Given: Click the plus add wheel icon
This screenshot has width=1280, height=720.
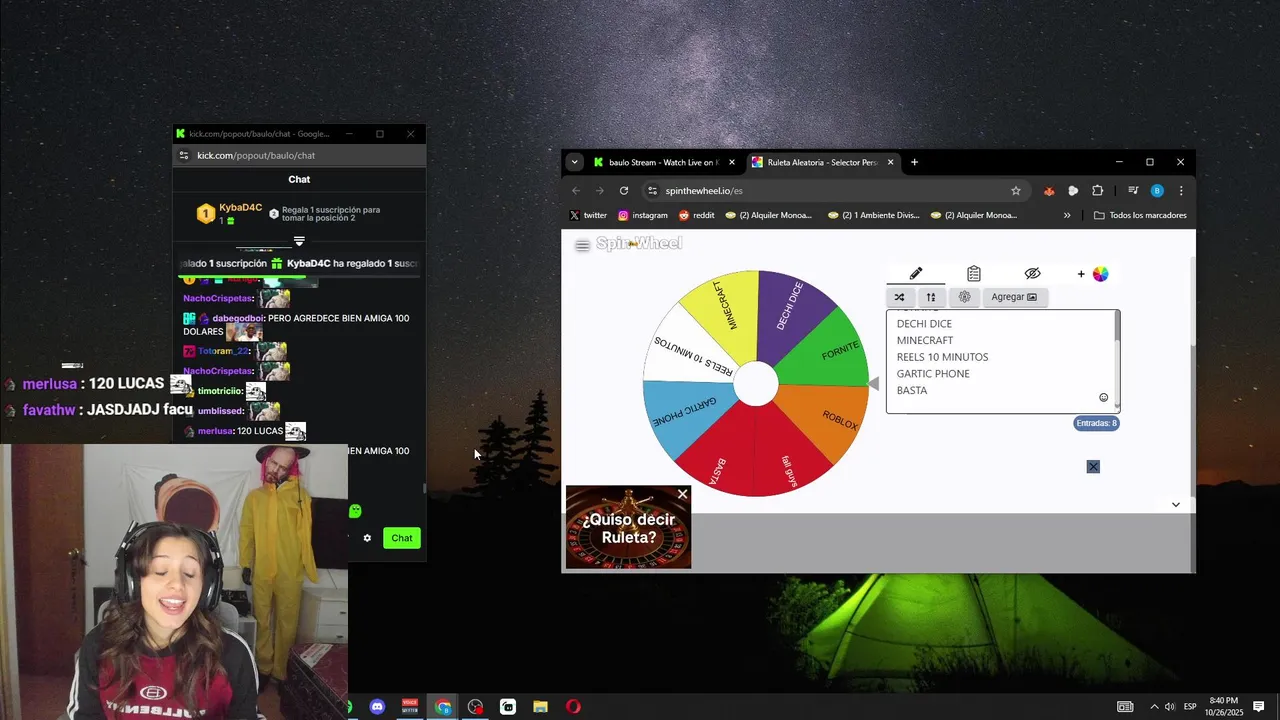Looking at the screenshot, I should (x=1081, y=274).
